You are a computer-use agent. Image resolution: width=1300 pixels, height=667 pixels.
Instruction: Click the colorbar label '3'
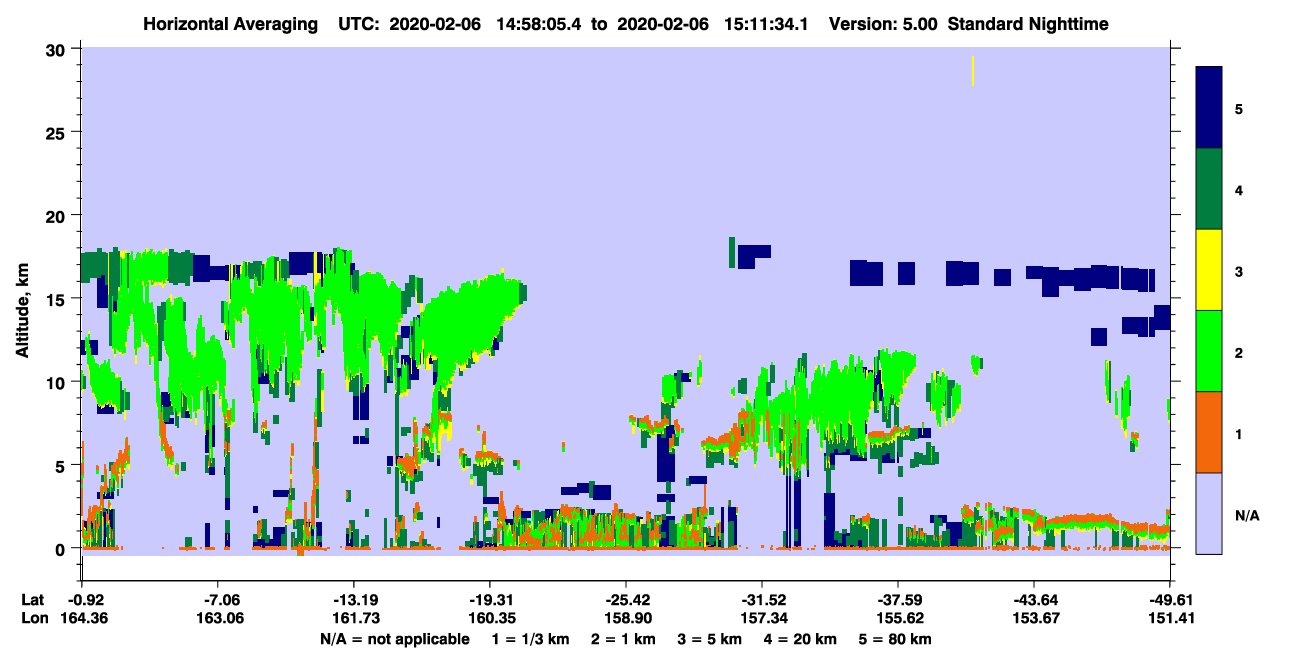pos(1239,271)
